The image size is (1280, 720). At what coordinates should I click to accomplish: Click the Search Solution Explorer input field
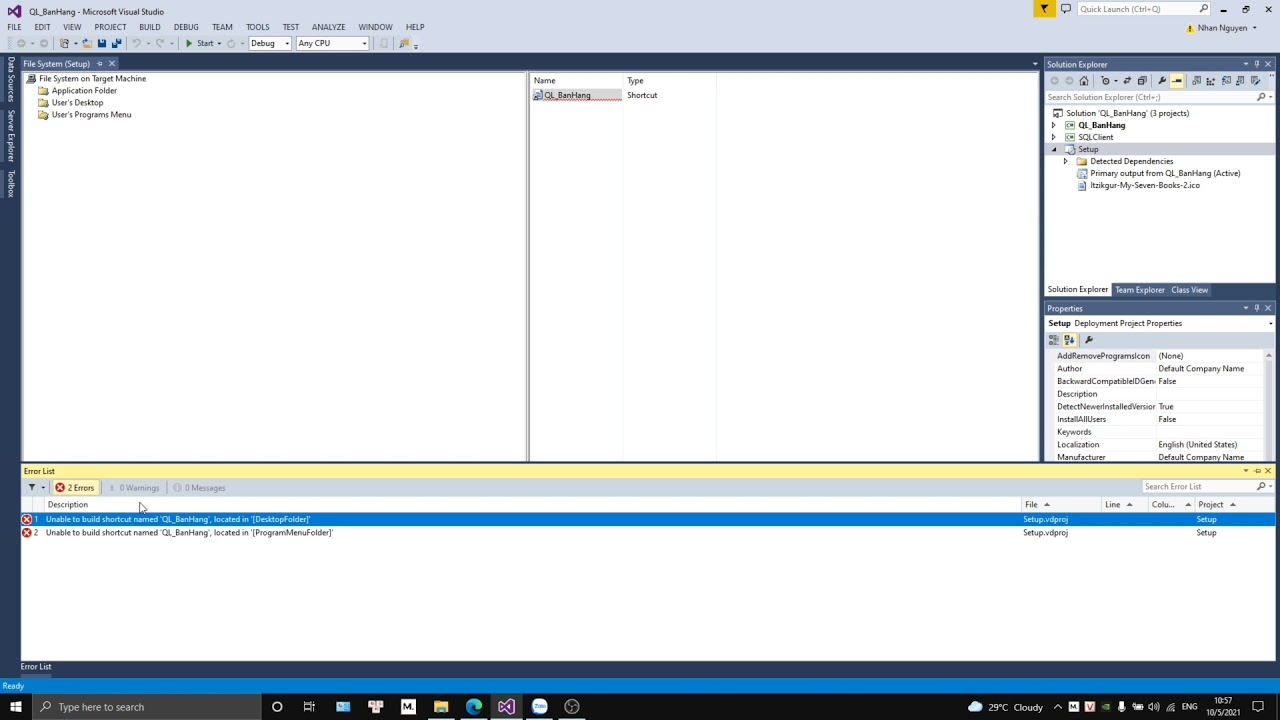(x=1149, y=97)
